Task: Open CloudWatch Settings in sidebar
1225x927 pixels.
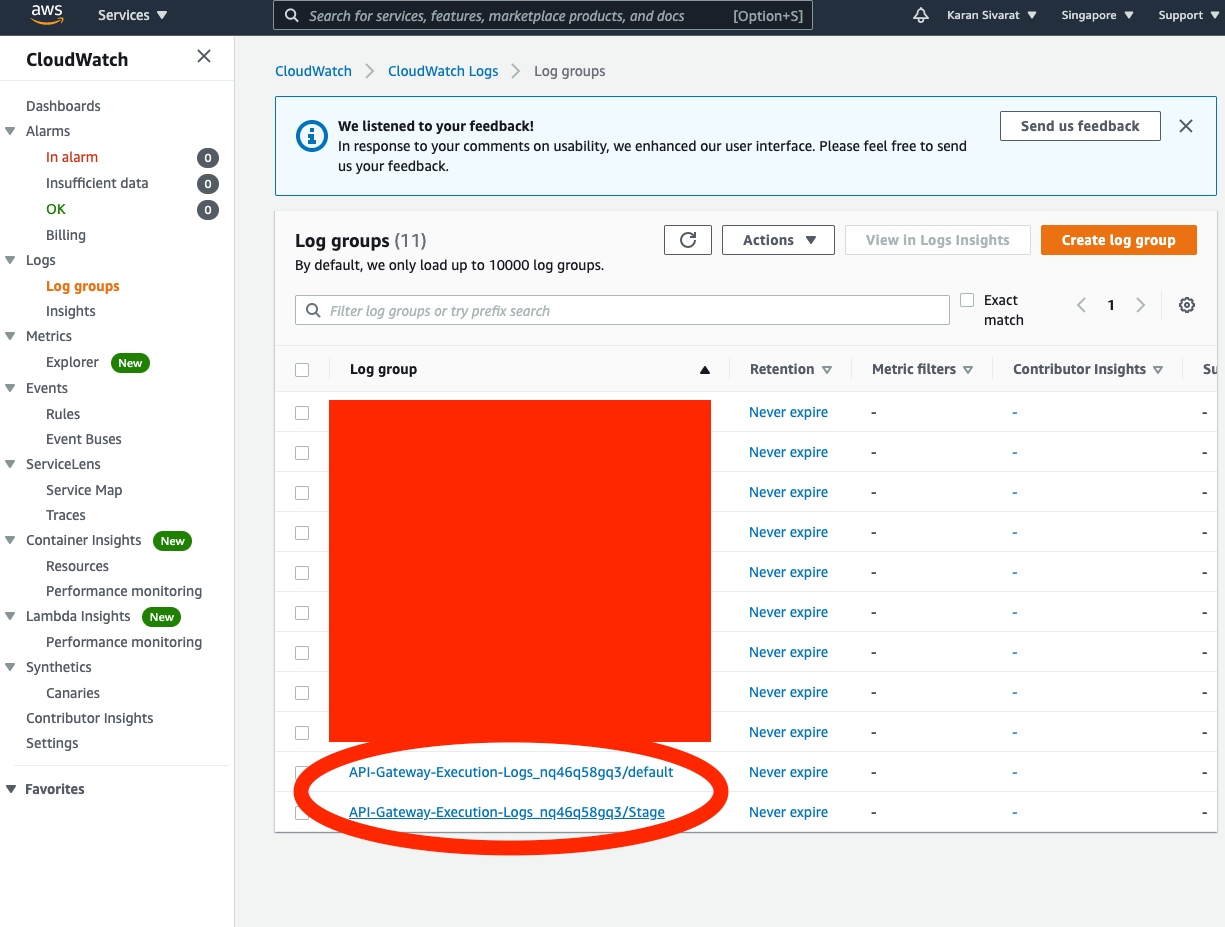Action: coord(52,743)
